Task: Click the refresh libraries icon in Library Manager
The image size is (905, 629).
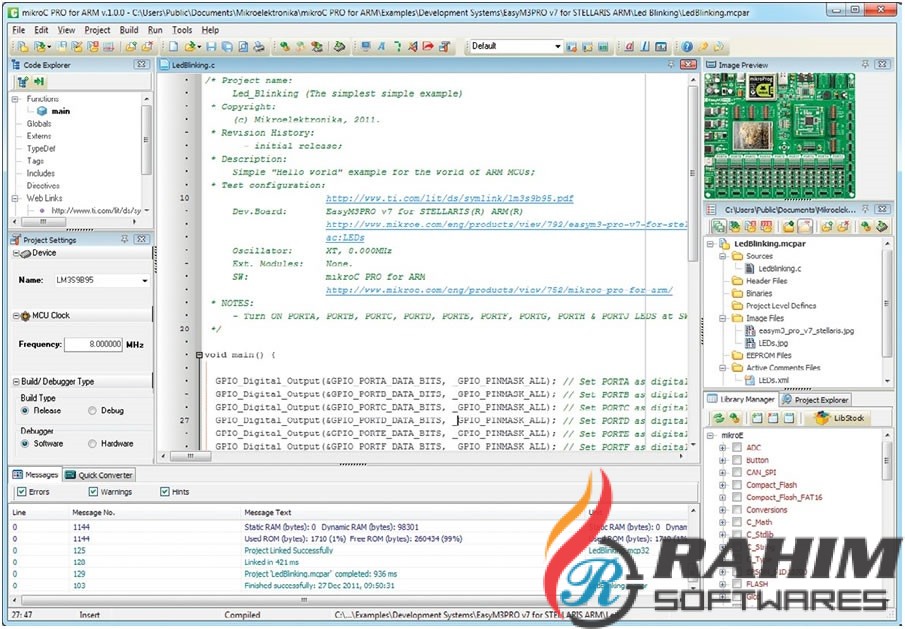Action: (718, 417)
